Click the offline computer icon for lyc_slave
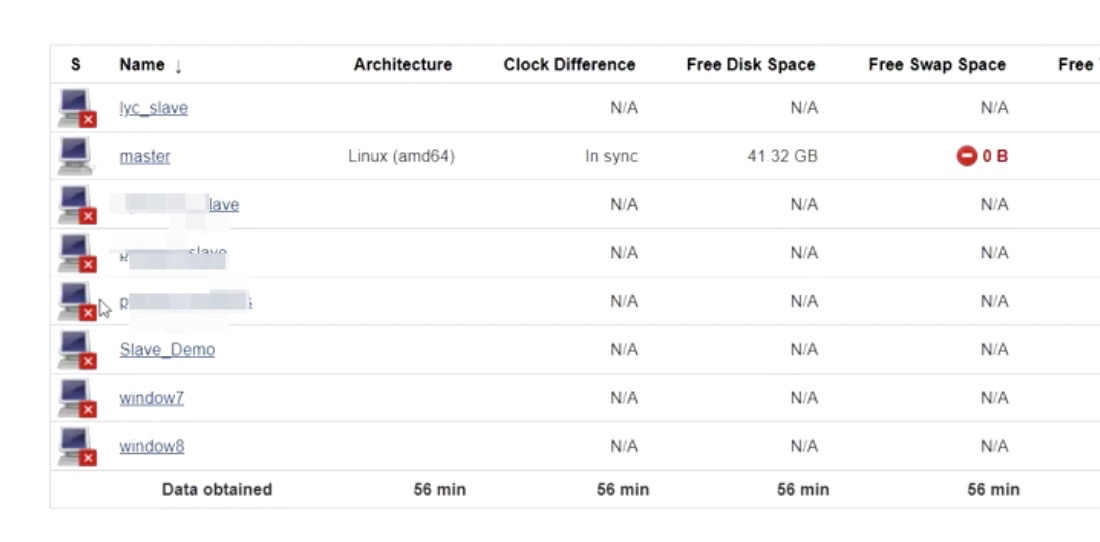Viewport: 1100px width, 542px height. pyautogui.click(x=76, y=108)
